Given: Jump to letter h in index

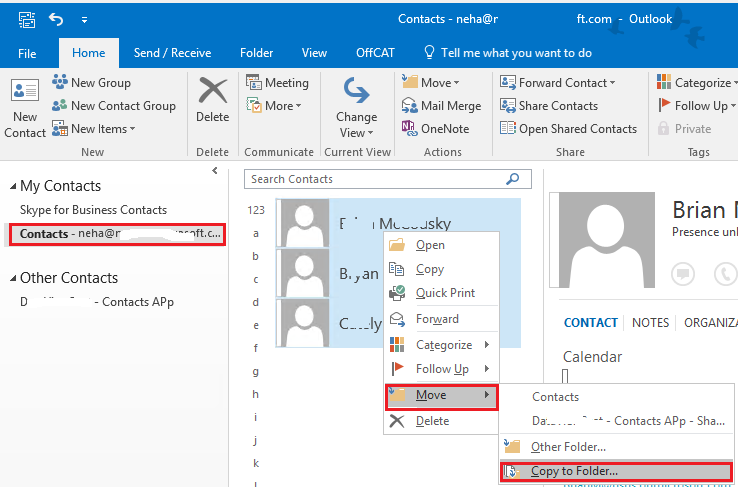Looking at the screenshot, I should [x=256, y=394].
